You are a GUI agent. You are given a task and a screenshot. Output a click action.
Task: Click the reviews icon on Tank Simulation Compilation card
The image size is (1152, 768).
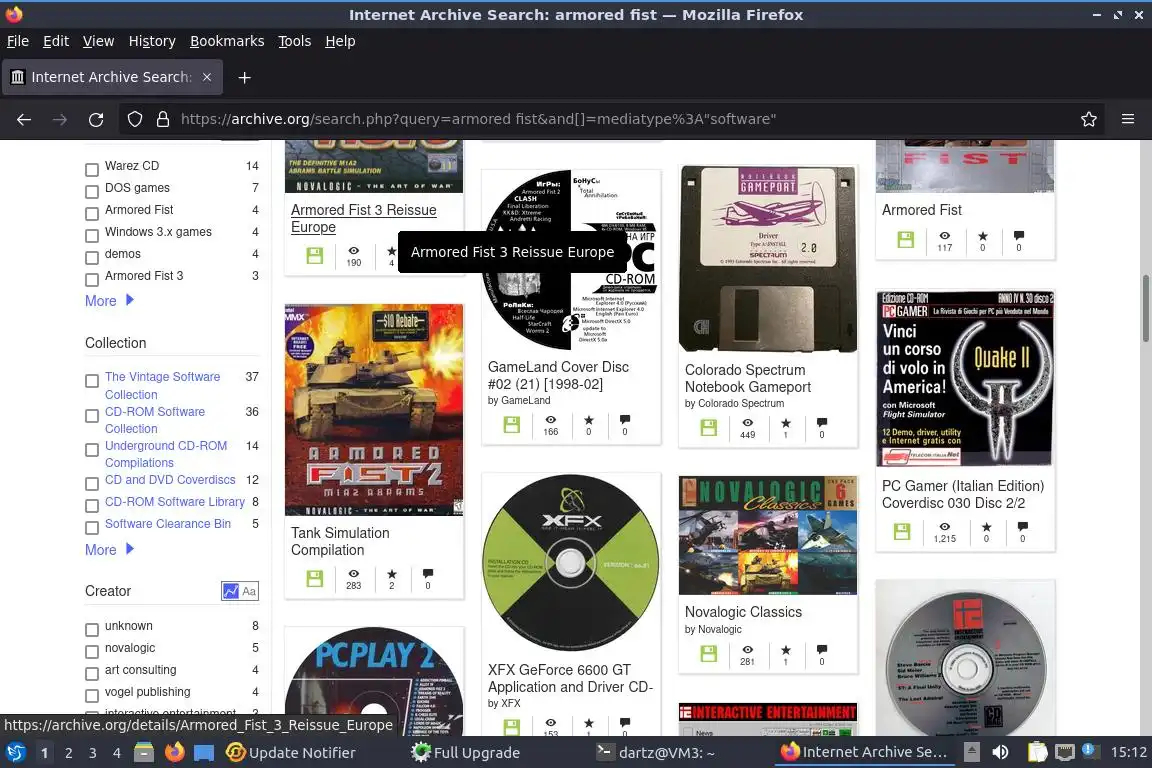(x=428, y=573)
